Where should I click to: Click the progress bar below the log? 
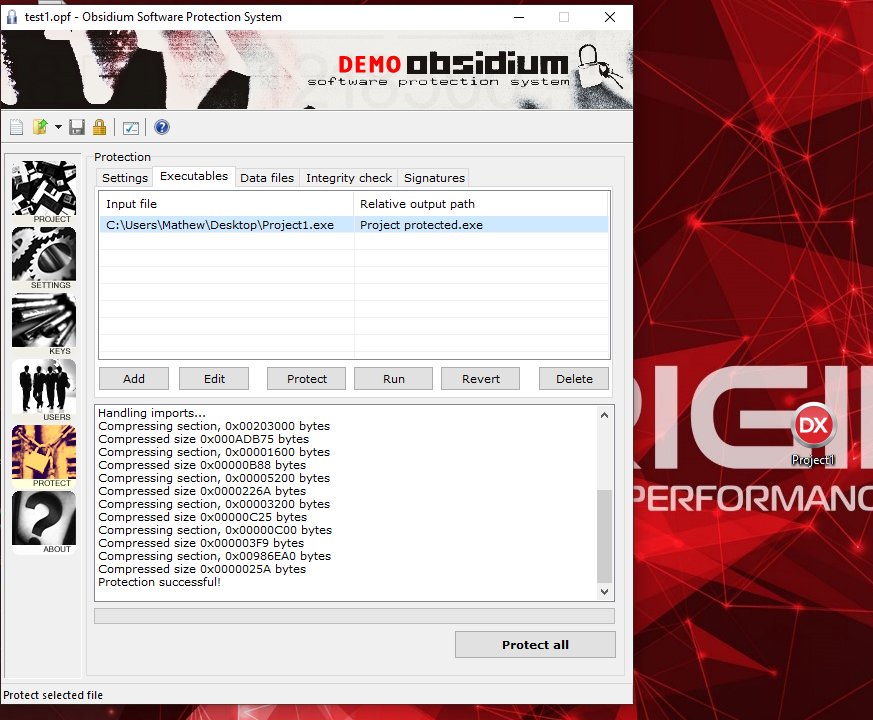point(355,616)
